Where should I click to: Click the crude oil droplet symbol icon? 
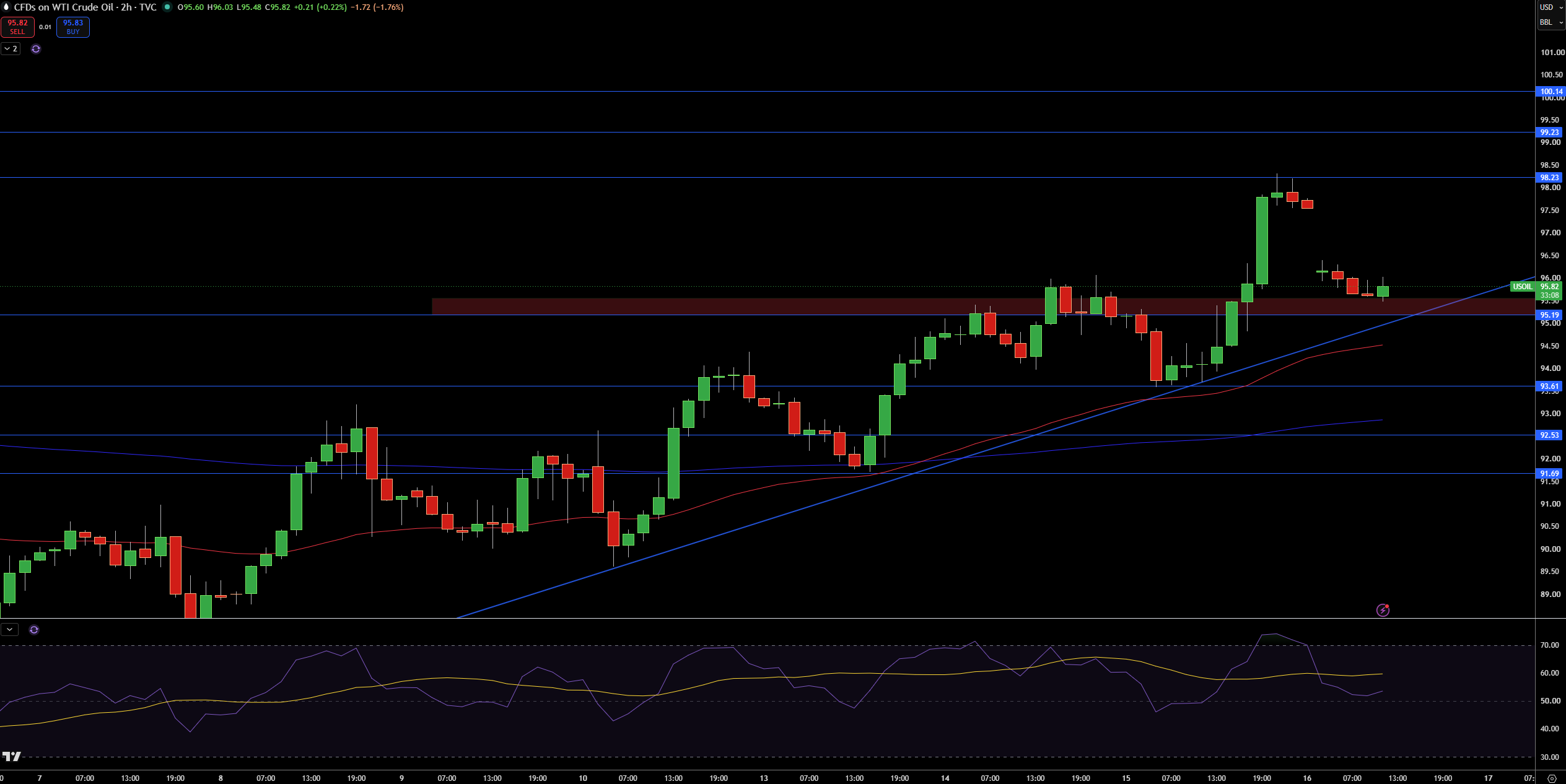6,7
